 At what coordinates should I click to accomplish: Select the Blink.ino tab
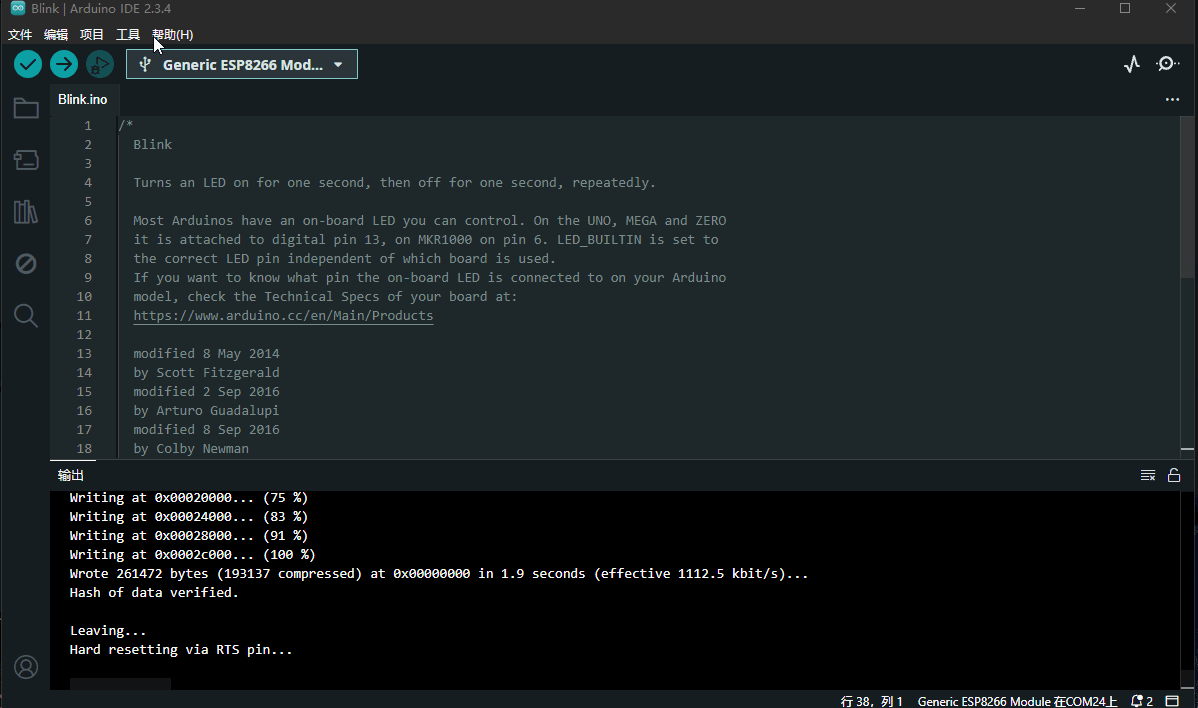[83, 99]
